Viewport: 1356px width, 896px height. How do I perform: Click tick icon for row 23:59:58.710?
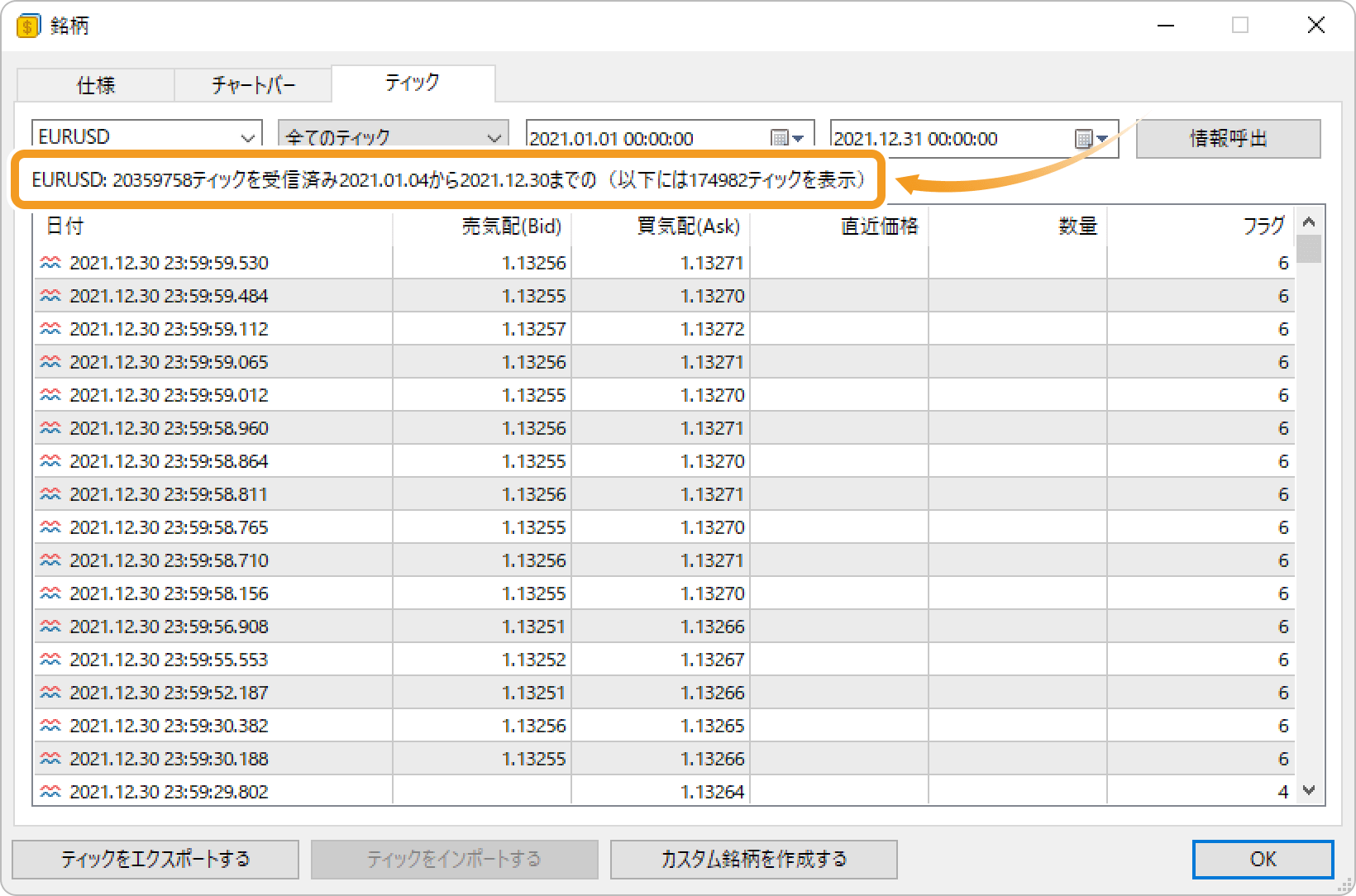50,560
